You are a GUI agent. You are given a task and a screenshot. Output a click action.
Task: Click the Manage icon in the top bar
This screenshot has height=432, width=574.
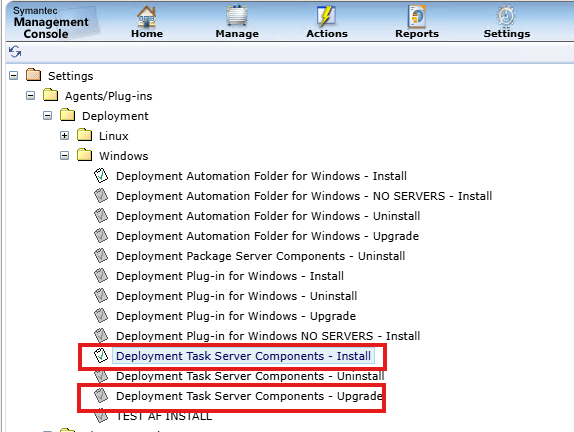click(x=237, y=16)
